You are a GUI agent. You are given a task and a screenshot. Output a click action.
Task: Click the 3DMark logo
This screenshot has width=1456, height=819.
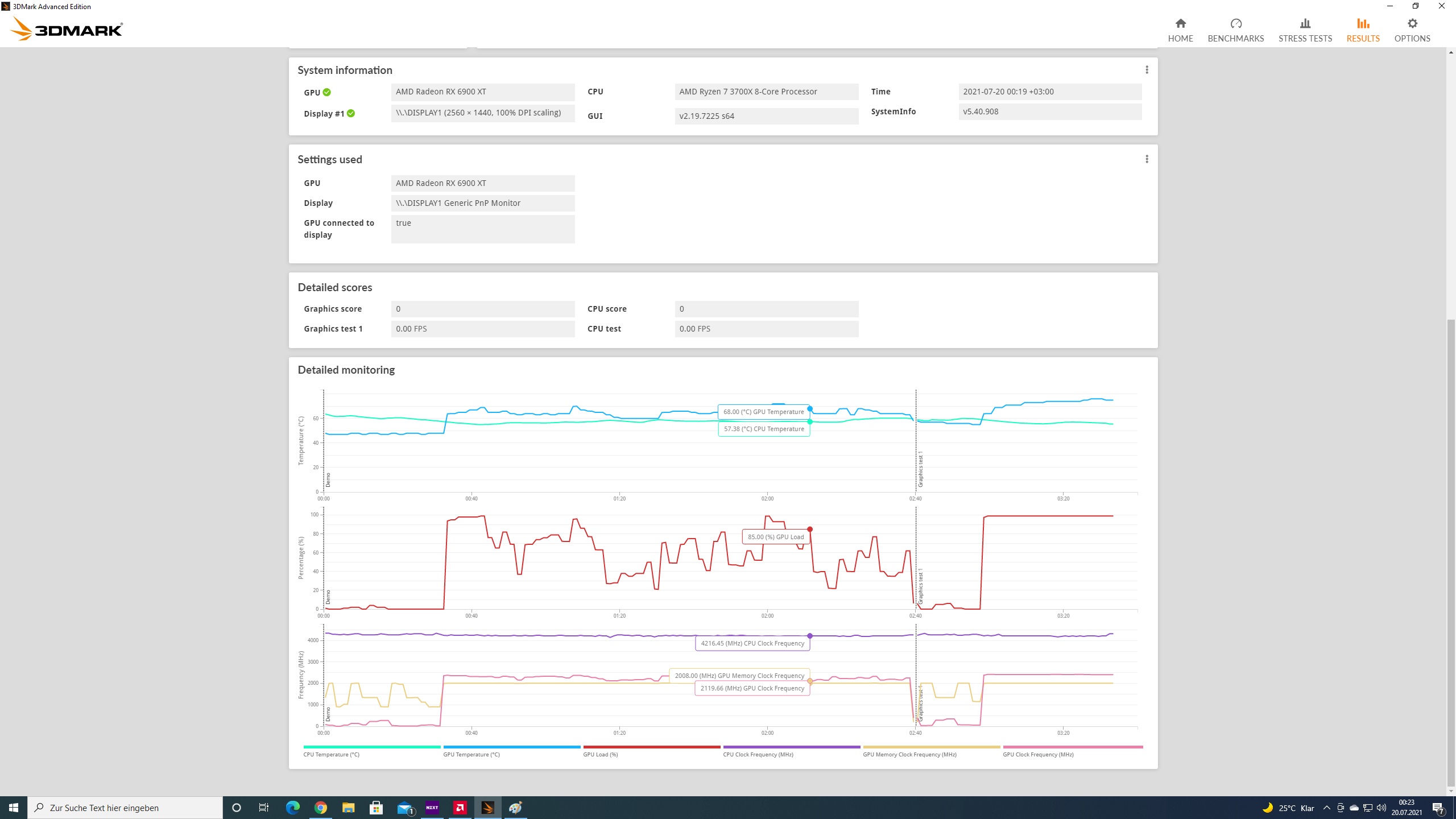click(x=67, y=29)
